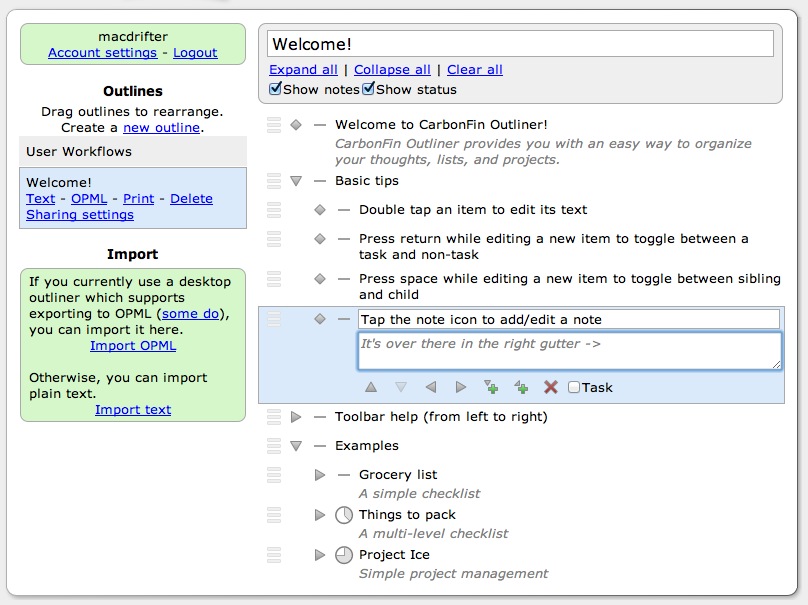Select the 'Grocery list' item text
This screenshot has height=605, width=808.
point(398,474)
